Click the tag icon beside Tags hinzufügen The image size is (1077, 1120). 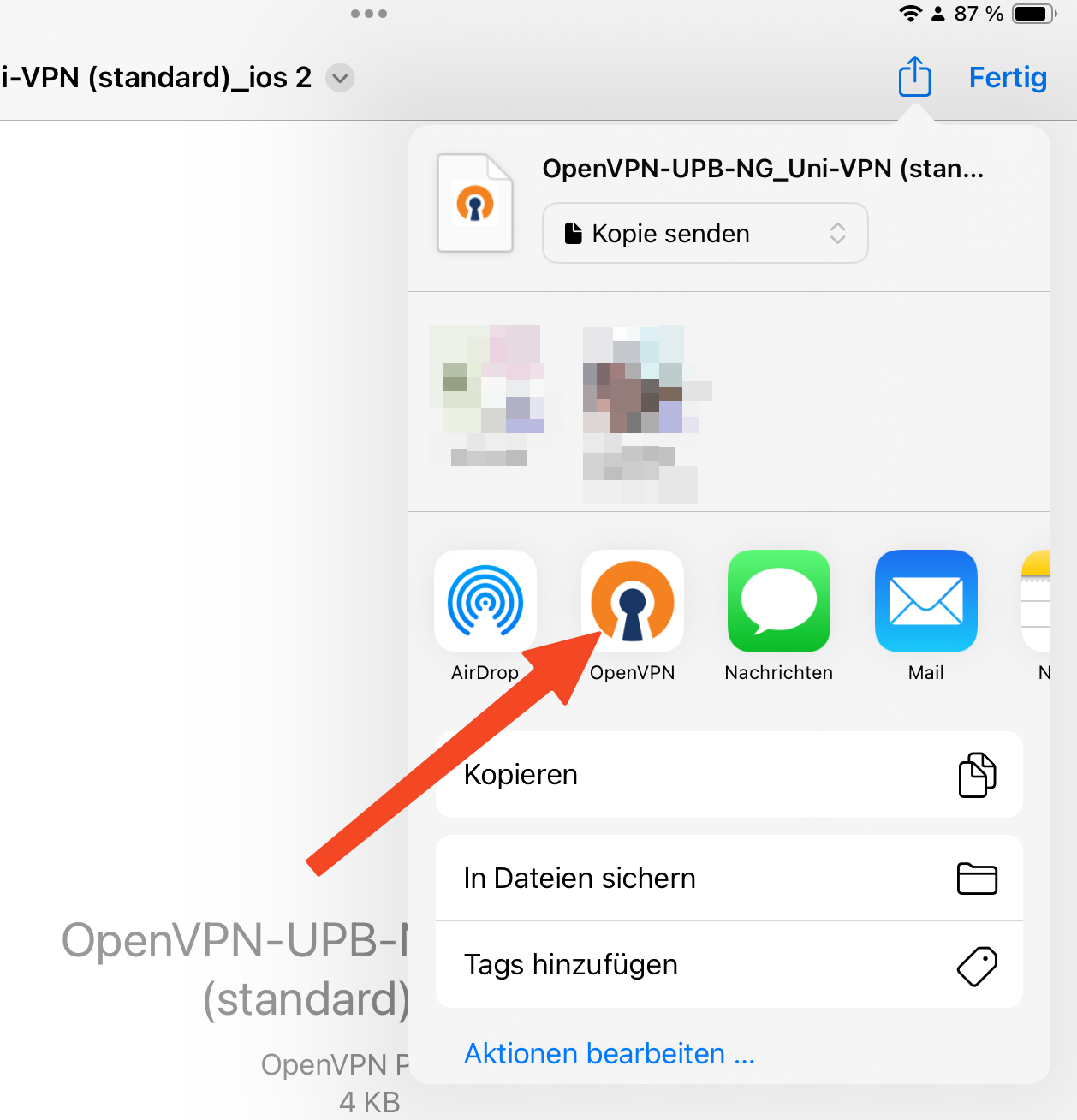coord(977,966)
